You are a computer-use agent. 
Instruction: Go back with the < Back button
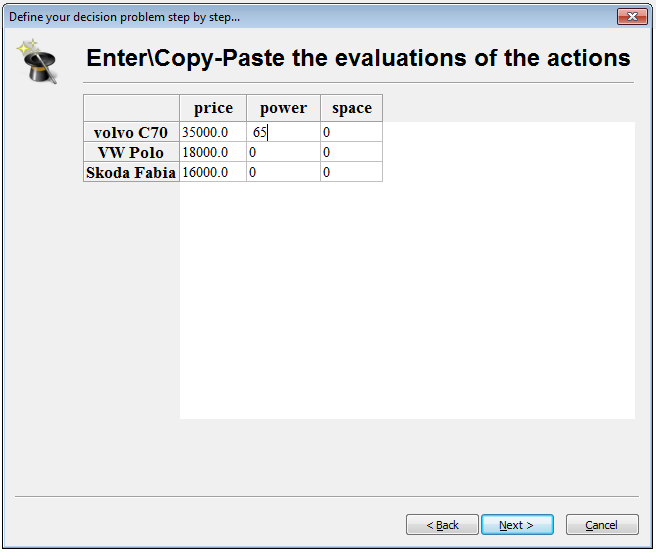point(442,525)
